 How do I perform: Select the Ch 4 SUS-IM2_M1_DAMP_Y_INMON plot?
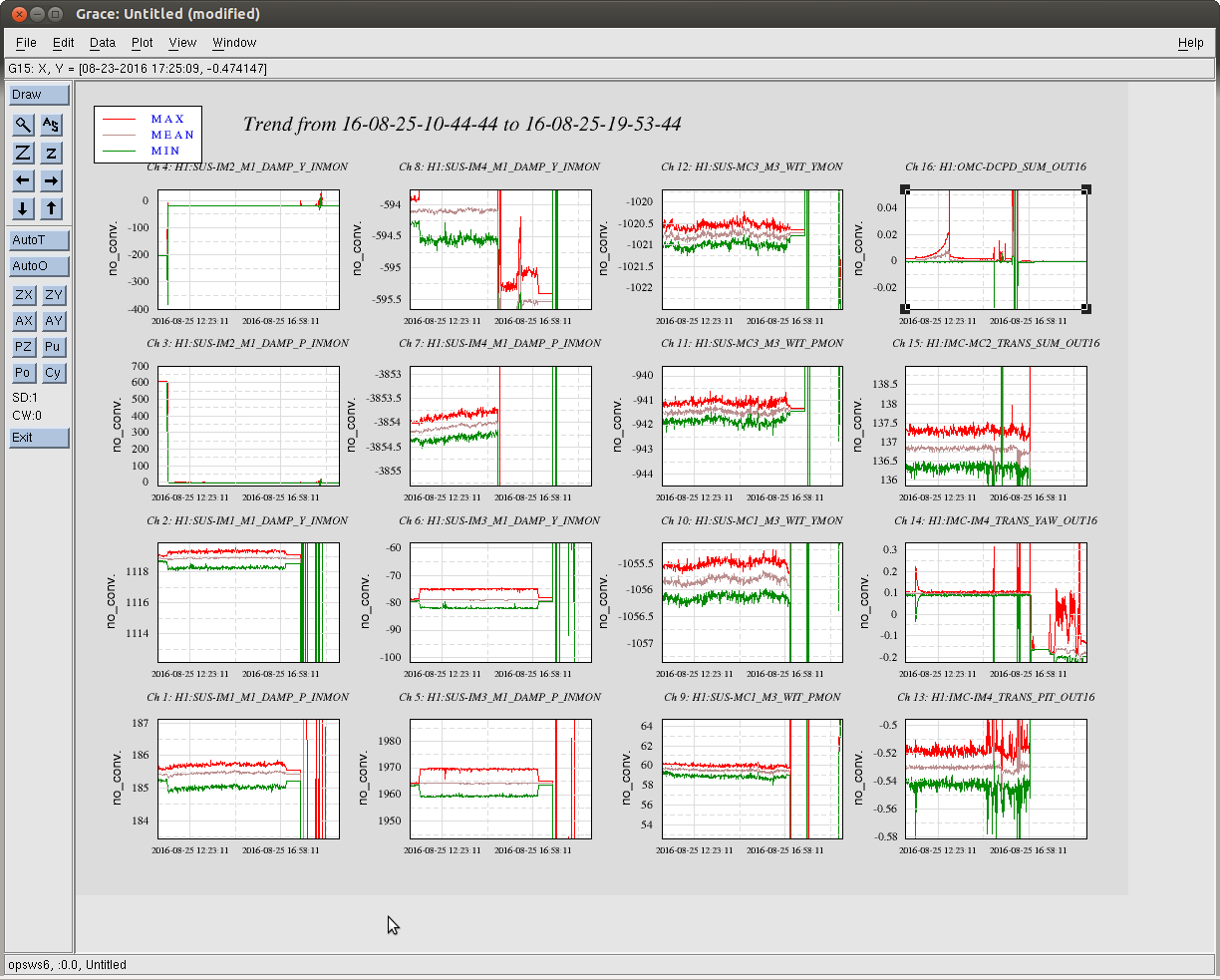(x=248, y=249)
